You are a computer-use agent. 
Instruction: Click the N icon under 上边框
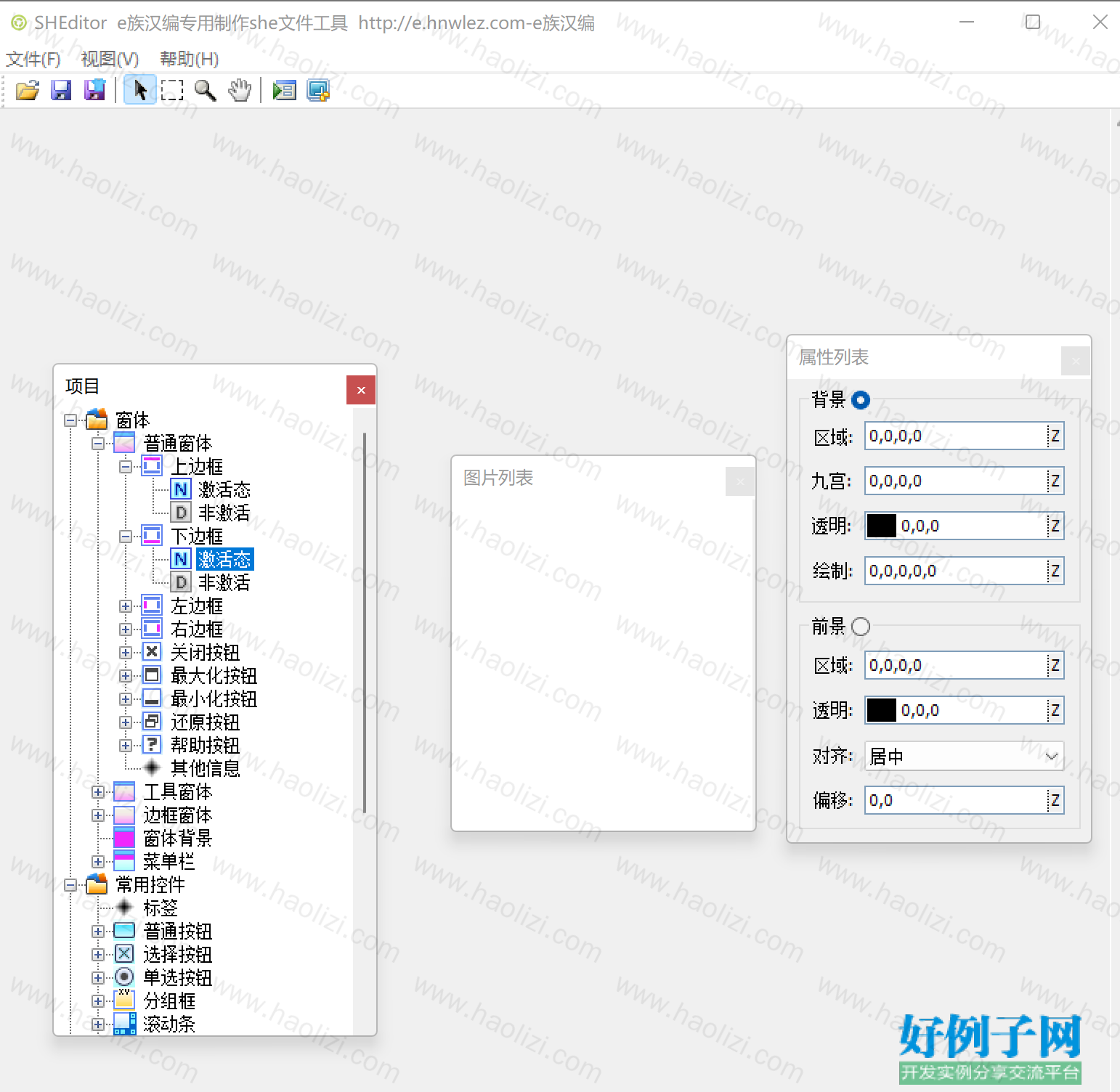click(x=181, y=489)
